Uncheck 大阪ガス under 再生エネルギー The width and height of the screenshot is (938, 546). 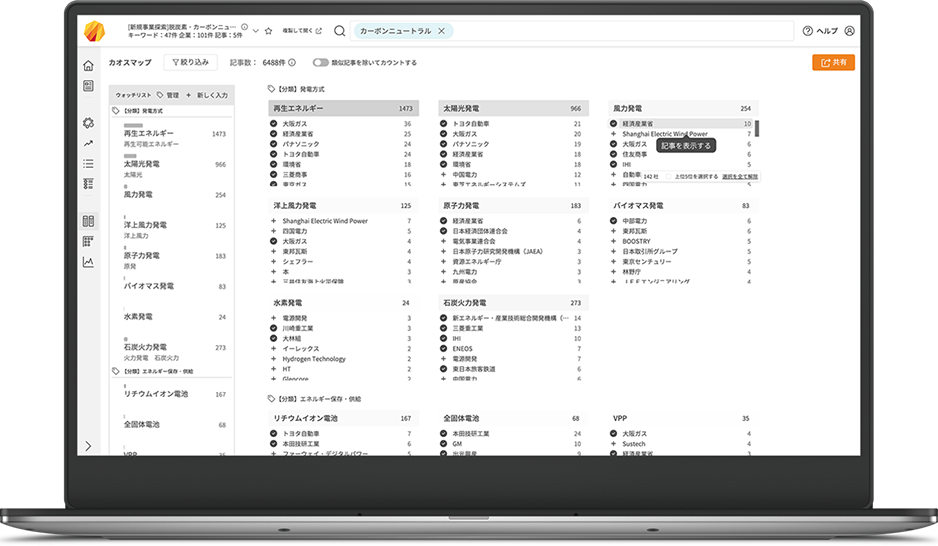(x=273, y=124)
